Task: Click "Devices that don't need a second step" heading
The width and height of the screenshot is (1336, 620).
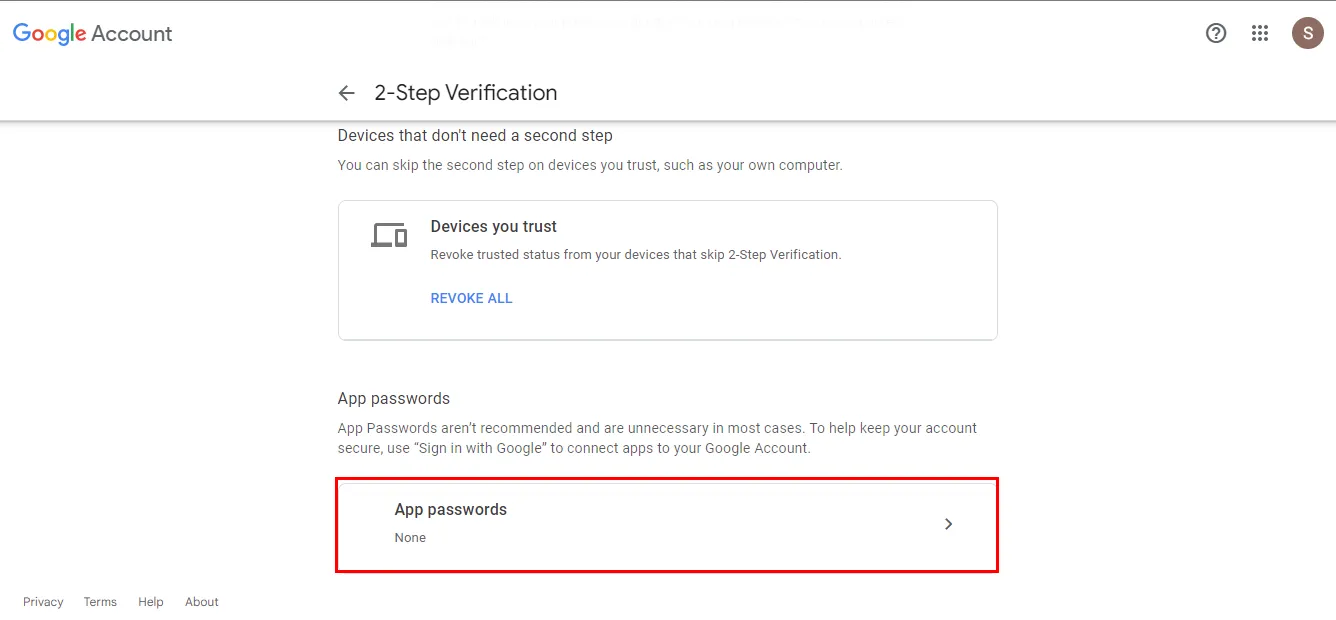Action: click(475, 135)
